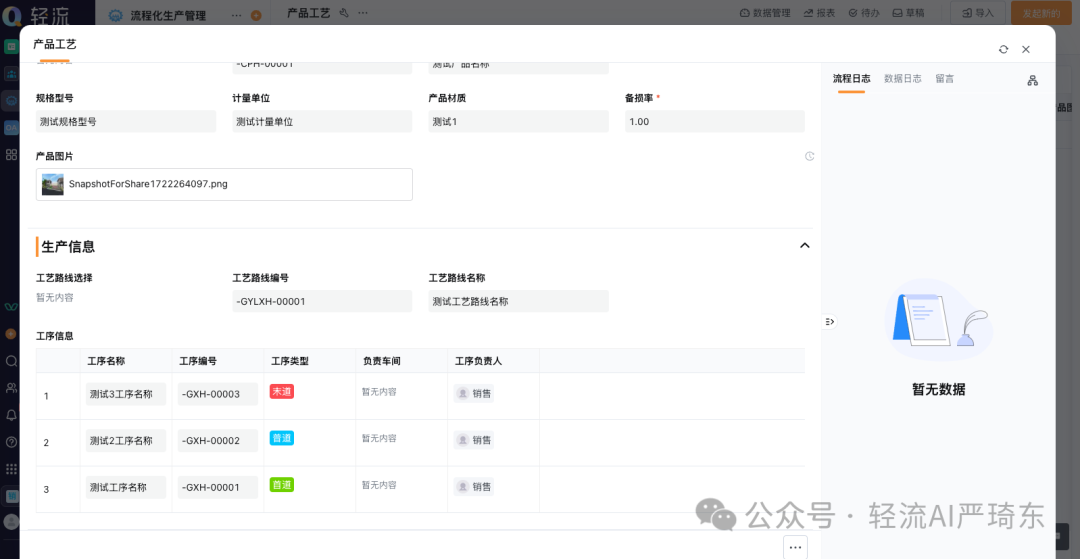Screen dimensions: 1080x559
Task: Click the blue 普道 tag
Action: [x=282, y=438]
